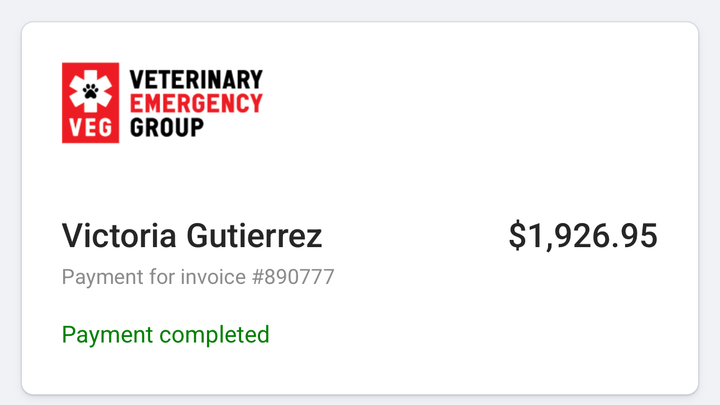
Task: Click the red EMERGENCY word in logo
Action: (x=196, y=103)
